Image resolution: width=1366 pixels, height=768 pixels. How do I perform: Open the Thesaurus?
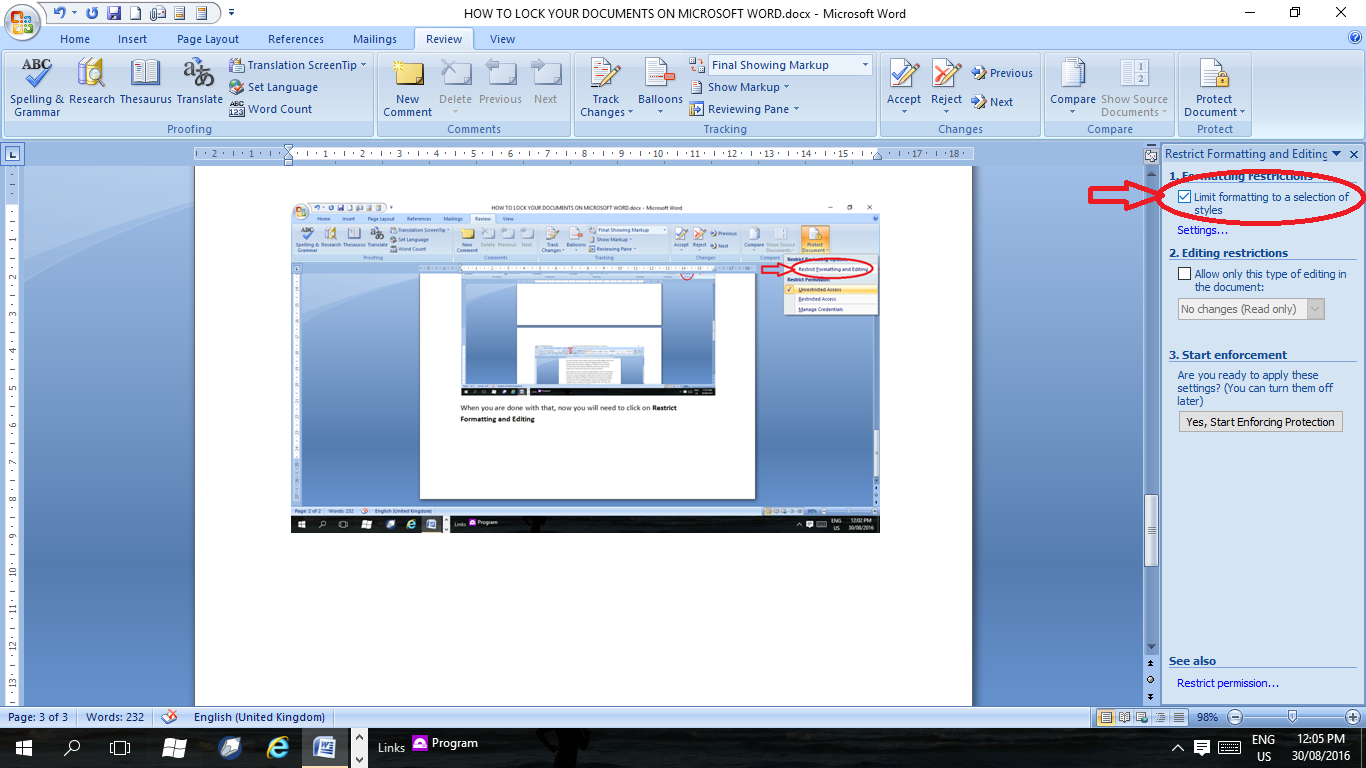coord(146,82)
